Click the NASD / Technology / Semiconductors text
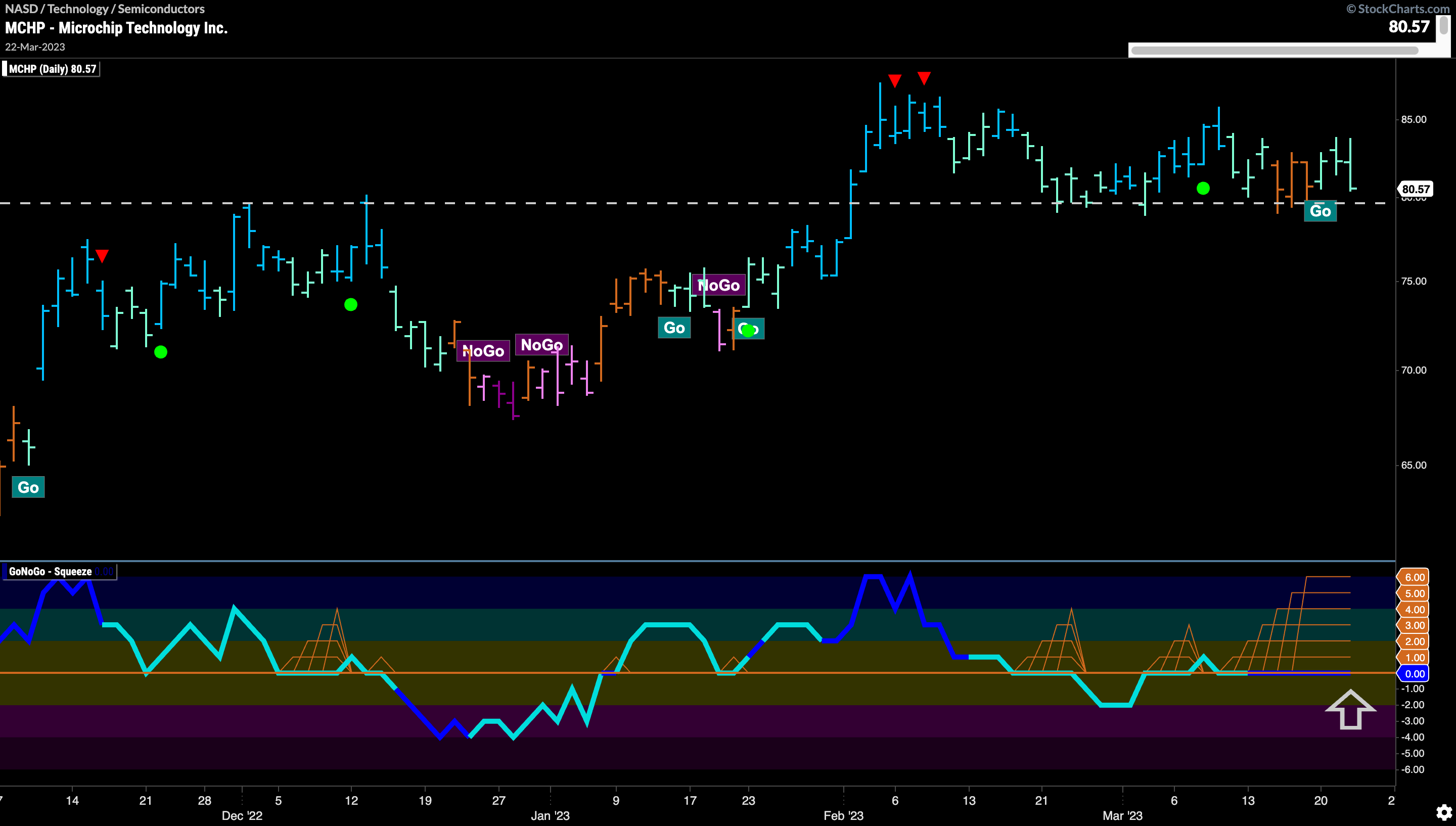Screen dimensions: 1456x826 tap(104, 9)
